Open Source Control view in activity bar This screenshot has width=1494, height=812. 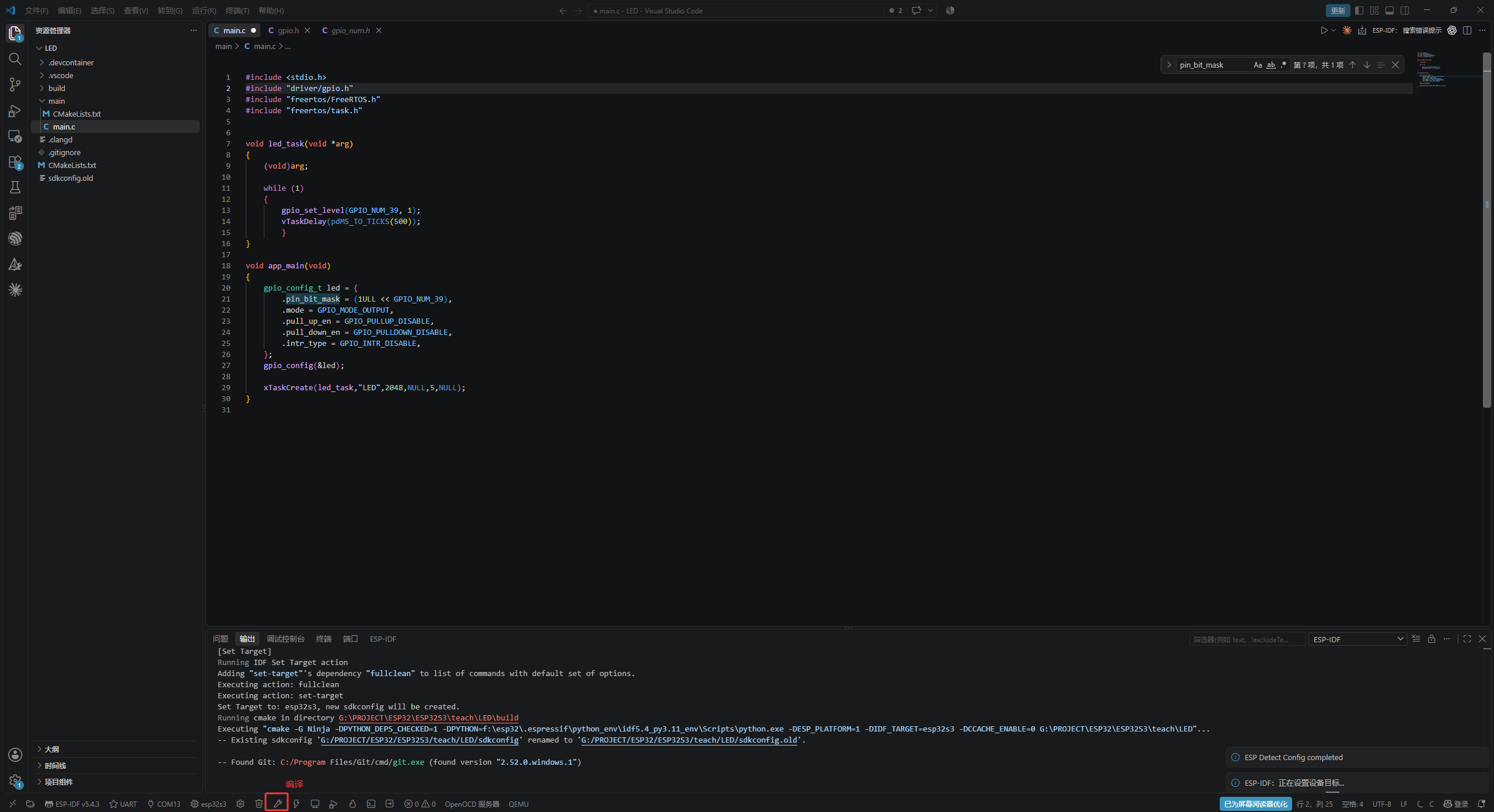15,85
